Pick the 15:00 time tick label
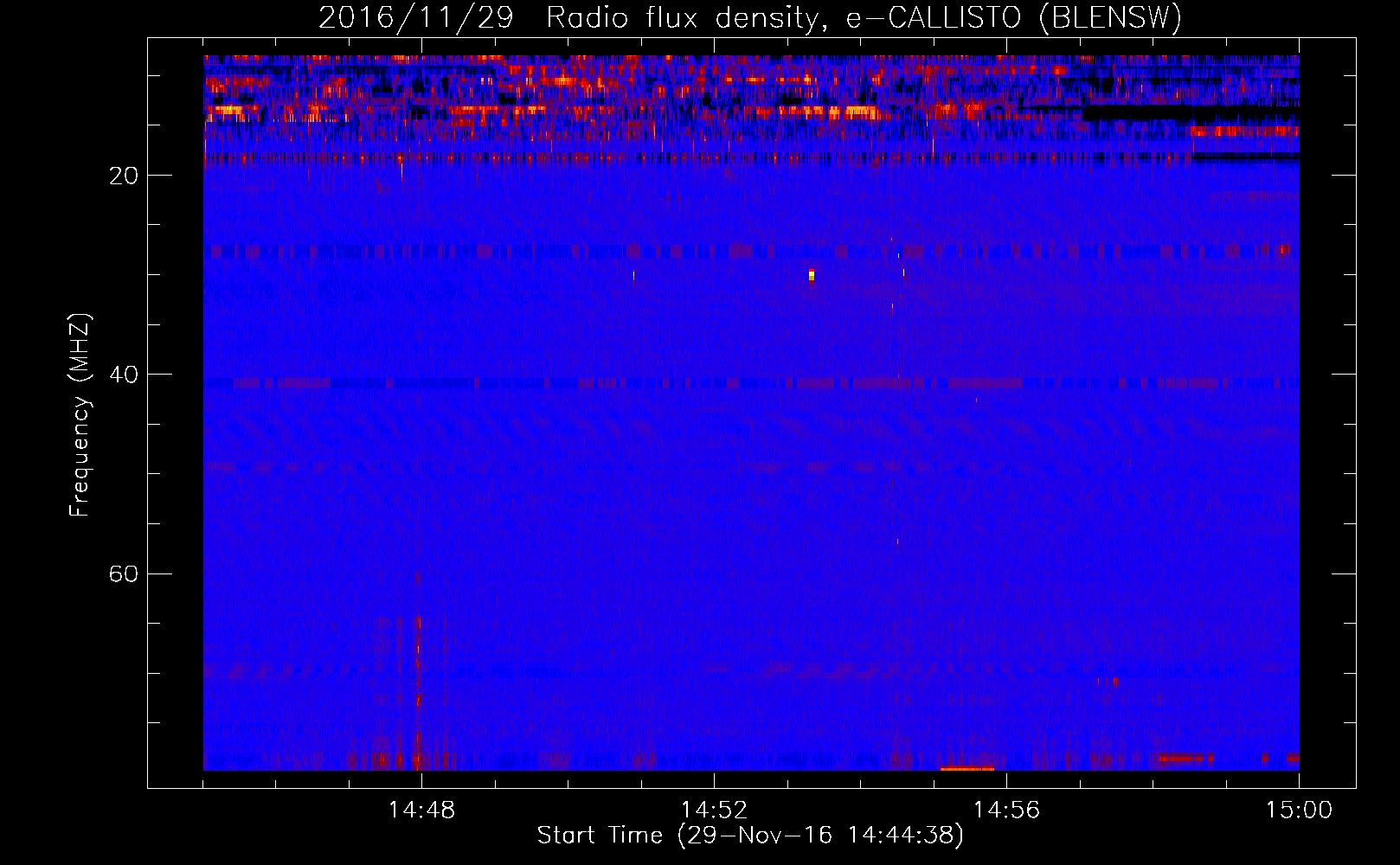The height and width of the screenshot is (865, 1400). [x=1299, y=810]
